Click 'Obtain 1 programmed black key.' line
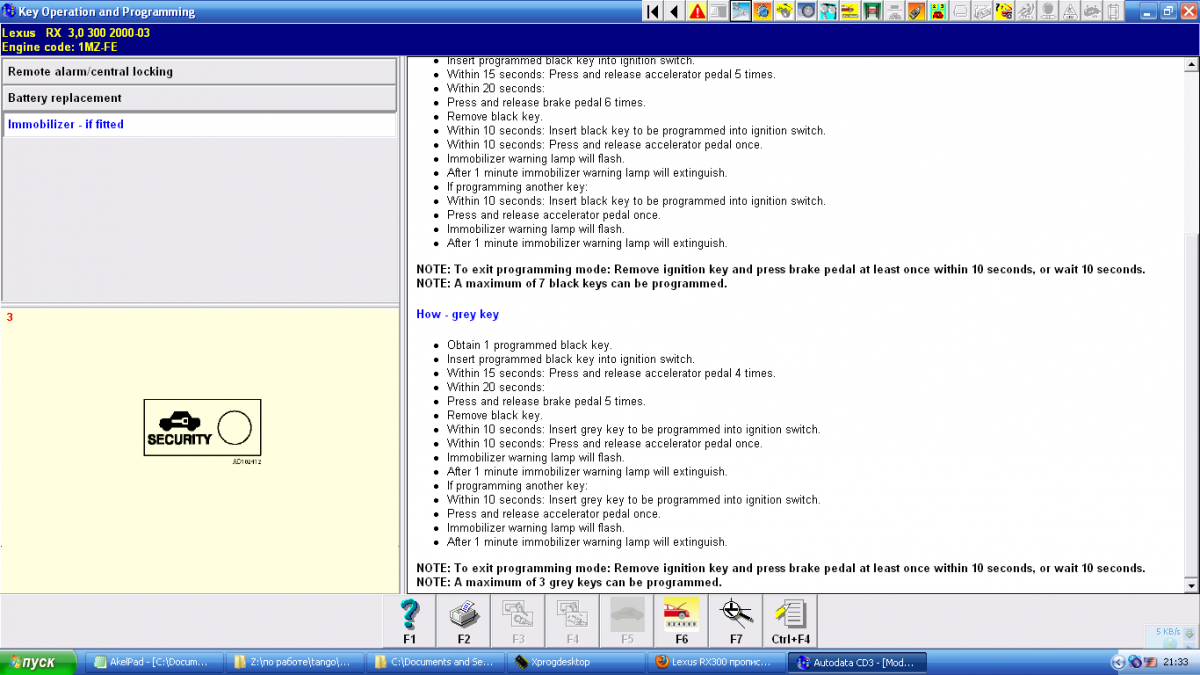 pyautogui.click(x=529, y=345)
